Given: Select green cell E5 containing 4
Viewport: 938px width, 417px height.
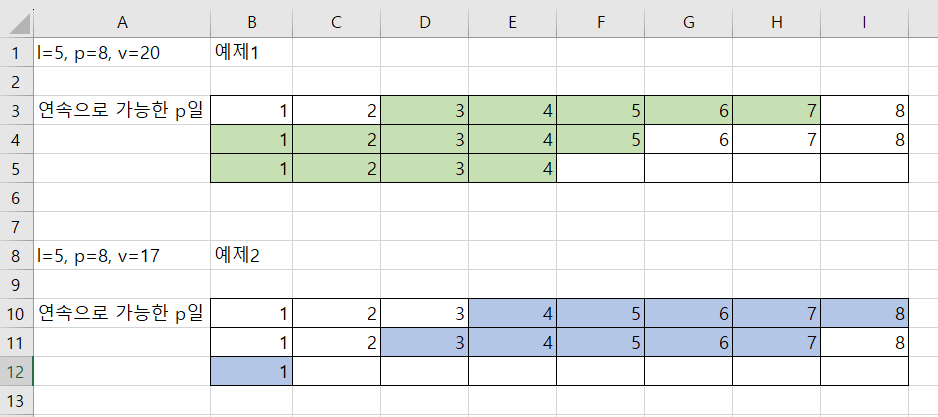Looking at the screenshot, I should click(513, 168).
